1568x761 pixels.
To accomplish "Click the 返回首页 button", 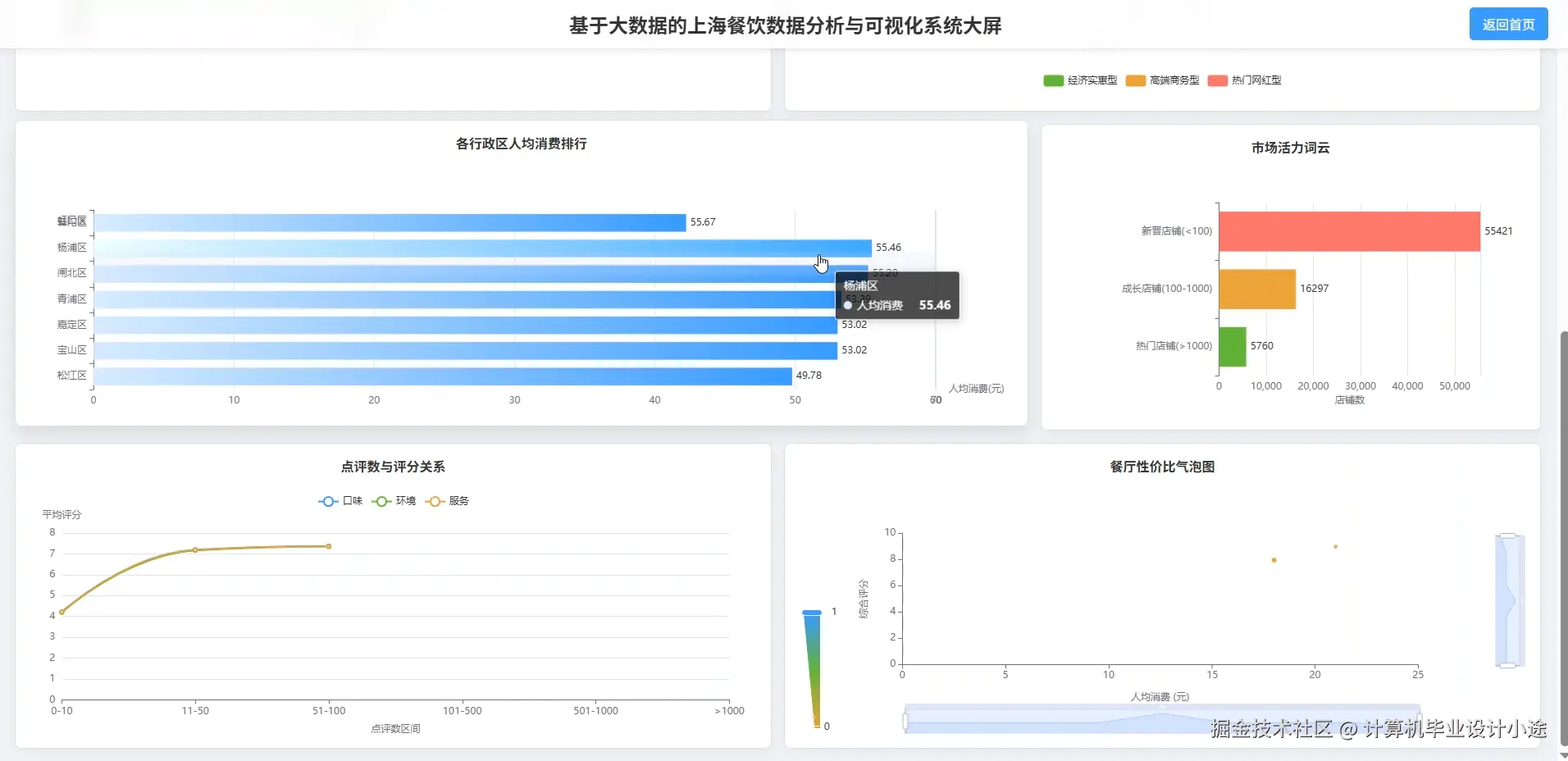I will 1508,25.
